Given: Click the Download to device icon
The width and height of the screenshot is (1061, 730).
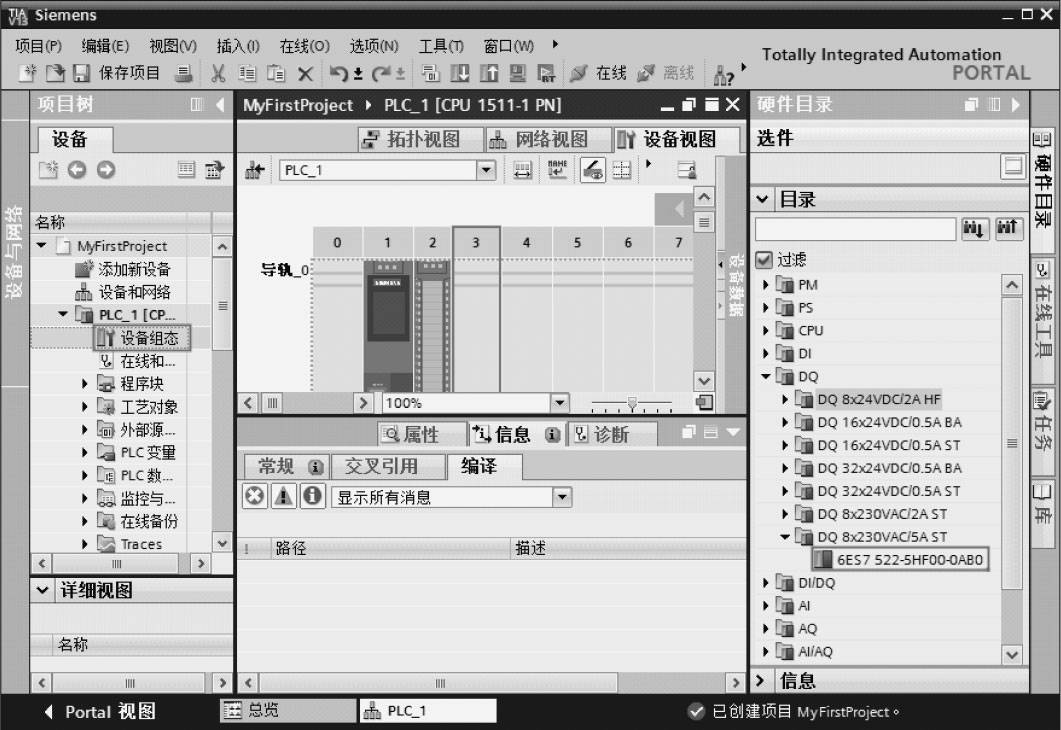Looking at the screenshot, I should pyautogui.click(x=459, y=73).
